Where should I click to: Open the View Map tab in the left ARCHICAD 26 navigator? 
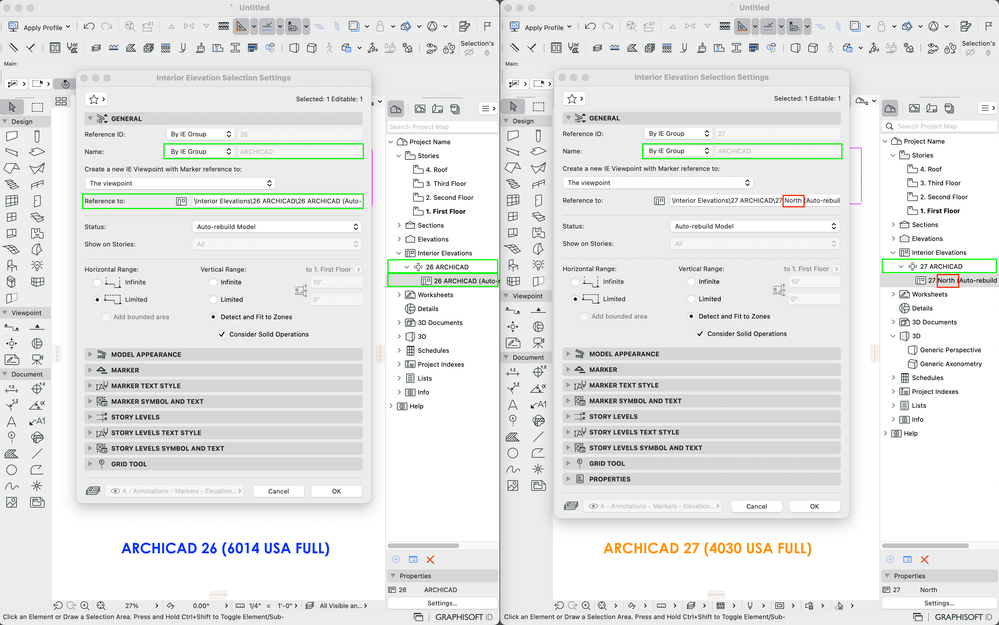pyautogui.click(x=420, y=109)
